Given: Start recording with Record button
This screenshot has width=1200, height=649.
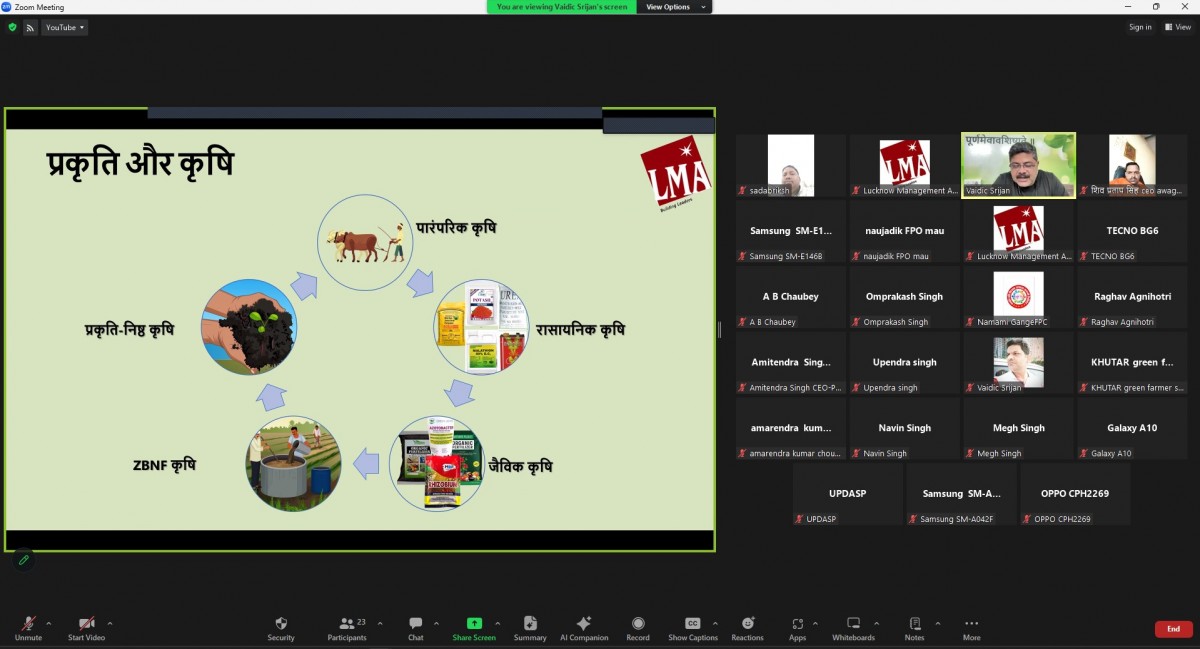Looking at the screenshot, I should click(x=638, y=628).
